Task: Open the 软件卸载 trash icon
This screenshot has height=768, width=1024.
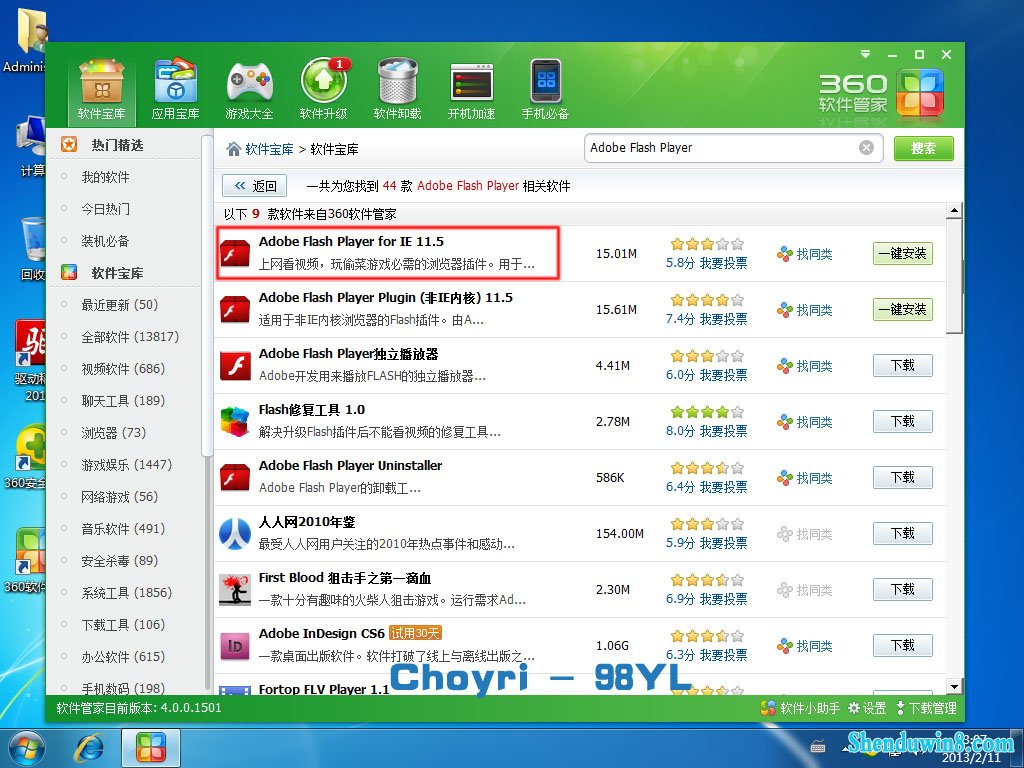Action: (x=397, y=90)
